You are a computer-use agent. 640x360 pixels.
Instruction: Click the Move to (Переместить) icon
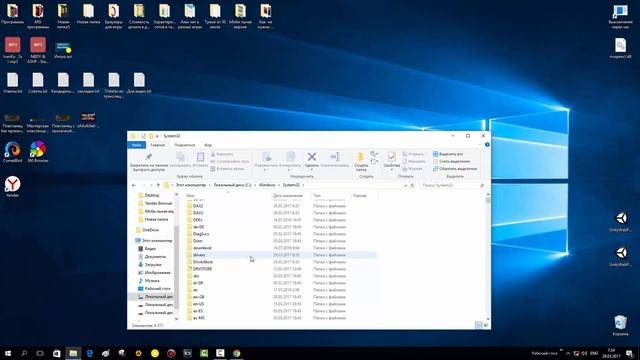point(267,157)
